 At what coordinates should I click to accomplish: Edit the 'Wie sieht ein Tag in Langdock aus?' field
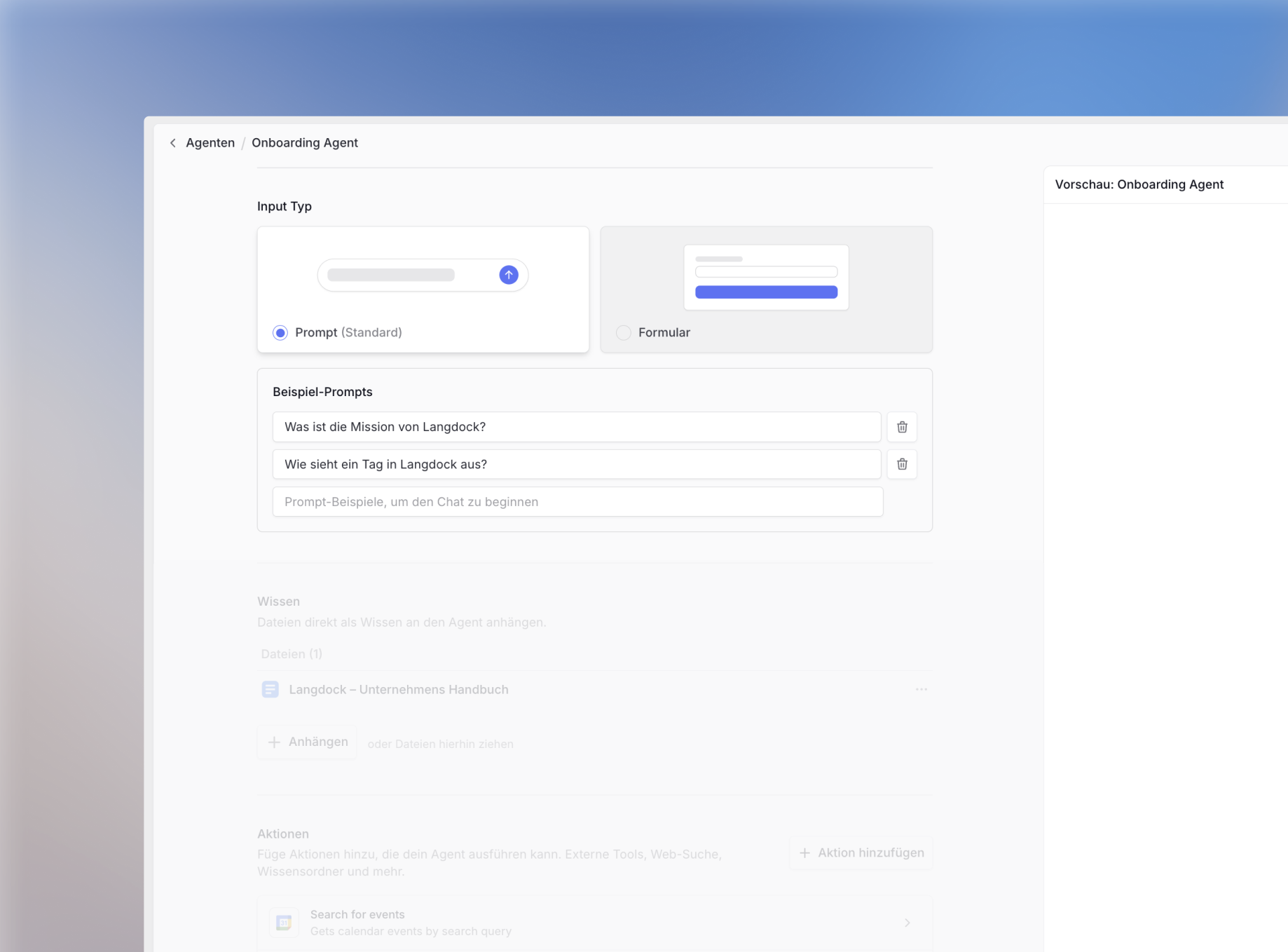tap(577, 464)
